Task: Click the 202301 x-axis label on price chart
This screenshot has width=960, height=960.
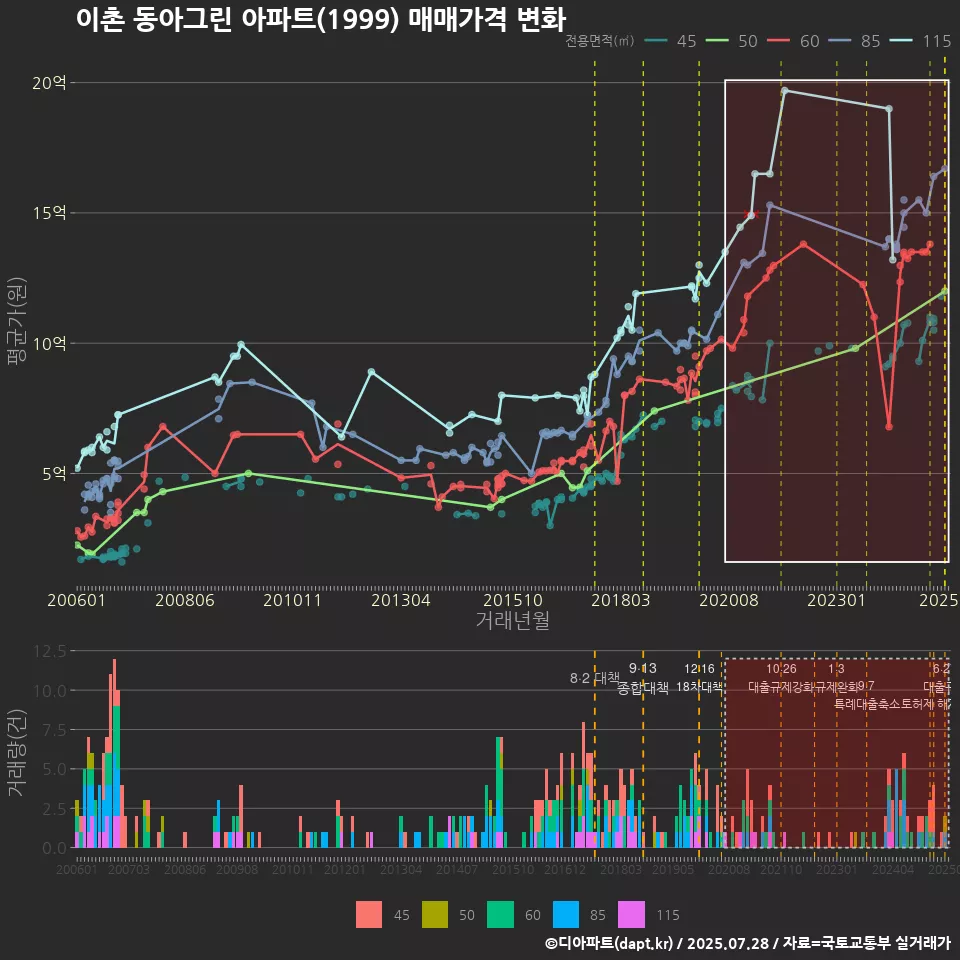Action: (836, 600)
